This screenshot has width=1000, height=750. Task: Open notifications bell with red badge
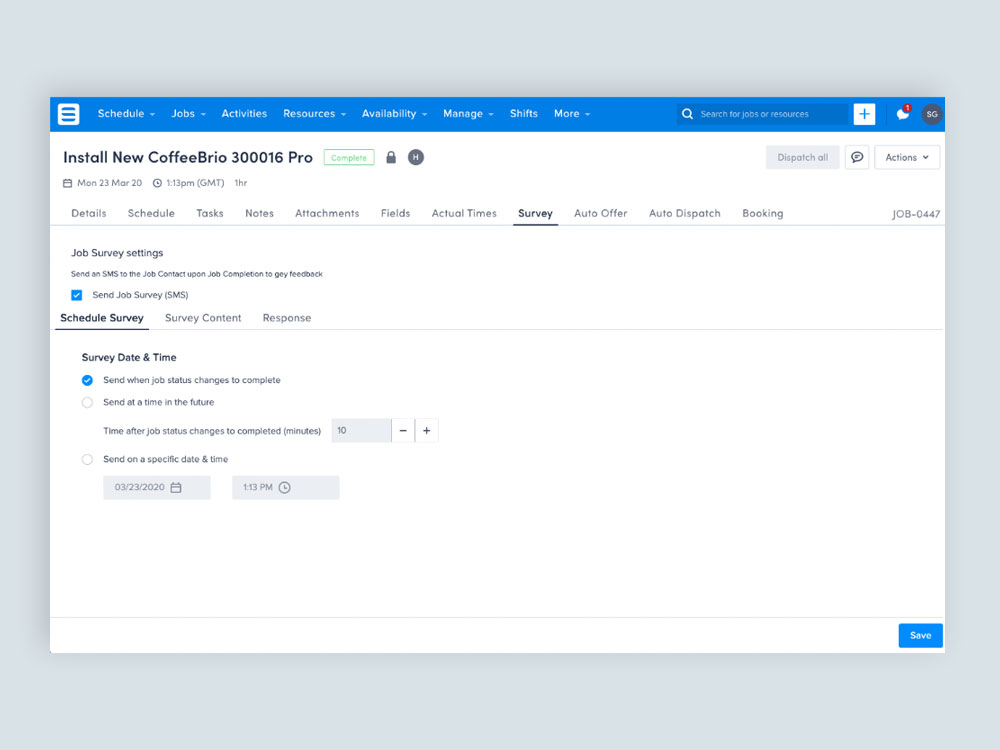pos(903,113)
